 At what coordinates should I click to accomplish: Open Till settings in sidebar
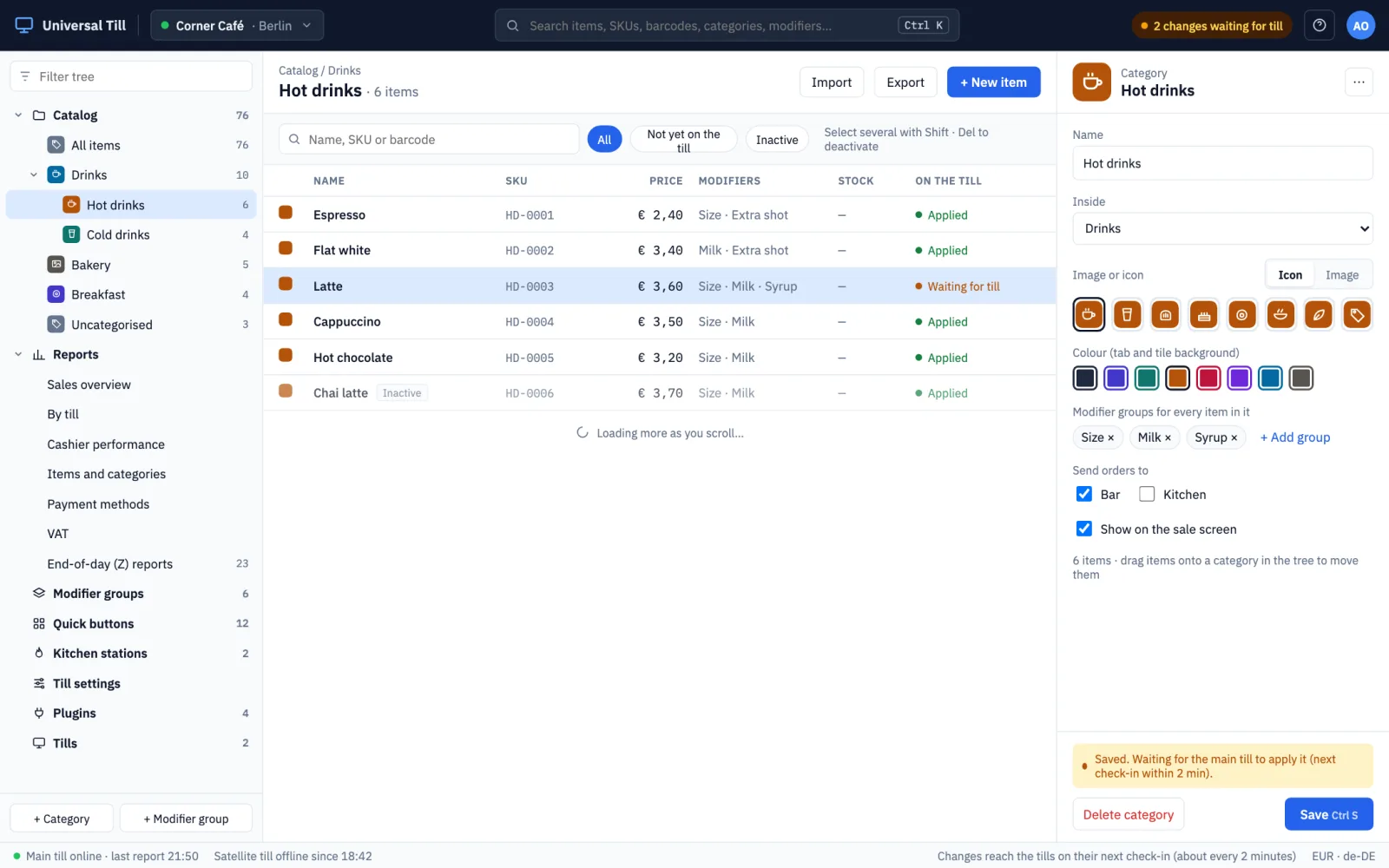[x=131, y=683]
